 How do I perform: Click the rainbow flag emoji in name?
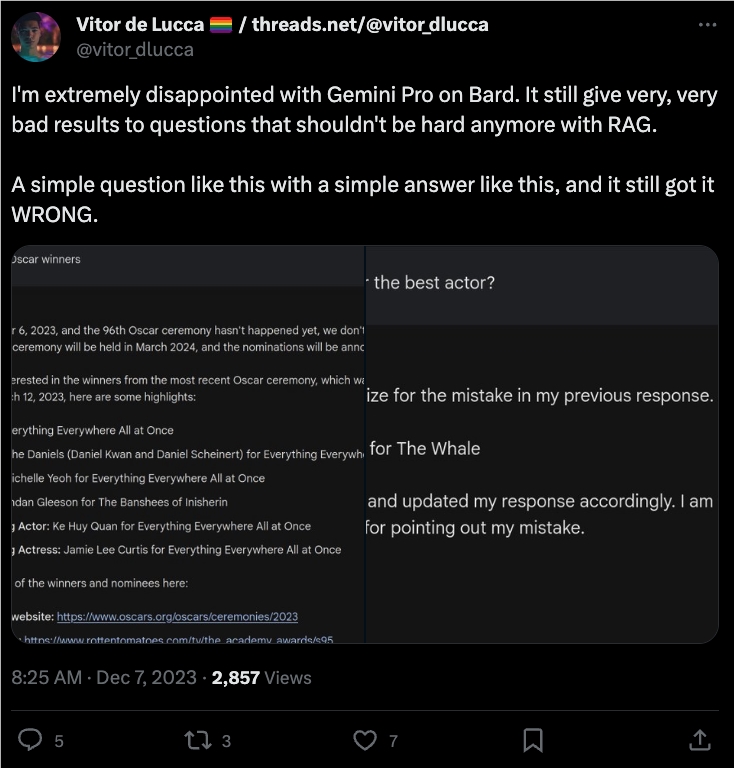point(221,24)
